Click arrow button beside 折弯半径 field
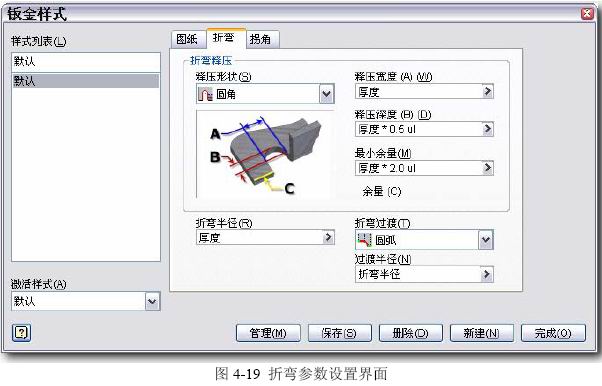 pyautogui.click(x=328, y=237)
